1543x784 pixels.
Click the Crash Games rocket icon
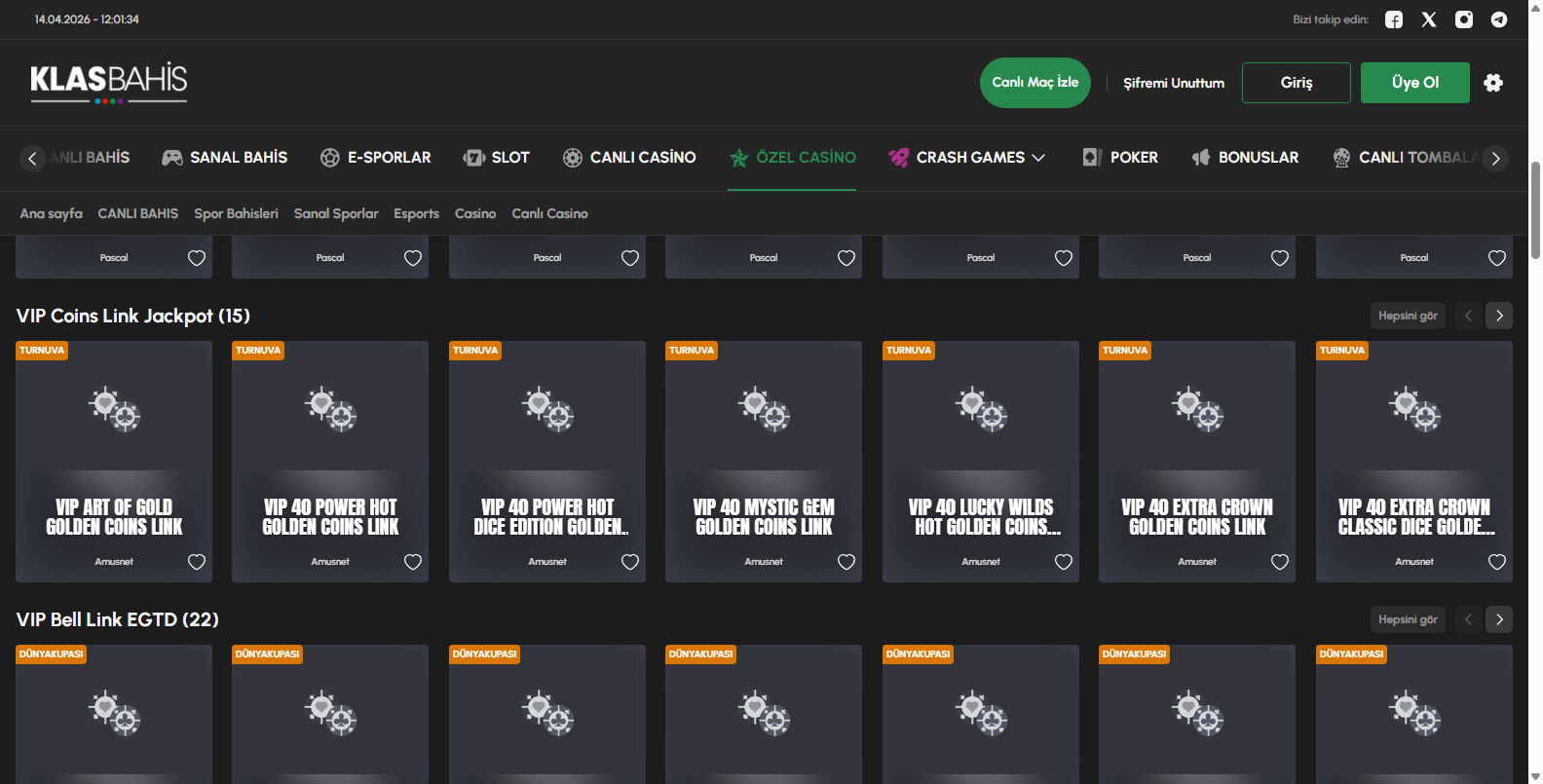tap(899, 158)
